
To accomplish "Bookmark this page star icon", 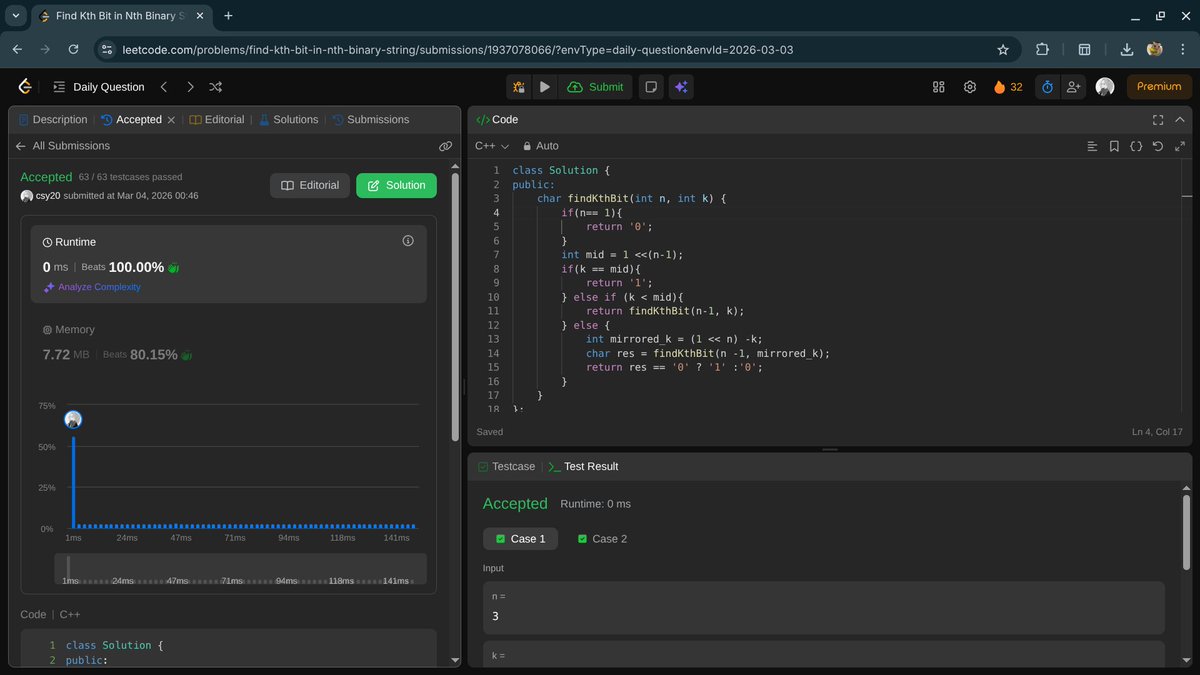I will point(1003,49).
